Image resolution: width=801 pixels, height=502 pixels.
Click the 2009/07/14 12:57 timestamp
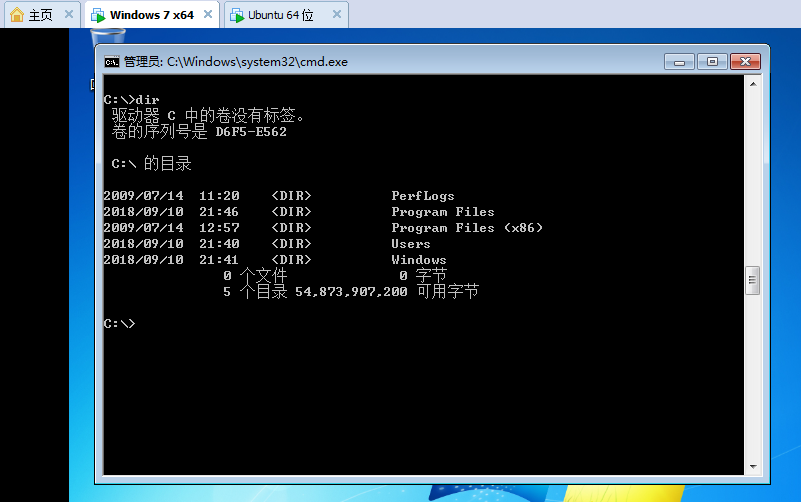[x=171, y=228]
